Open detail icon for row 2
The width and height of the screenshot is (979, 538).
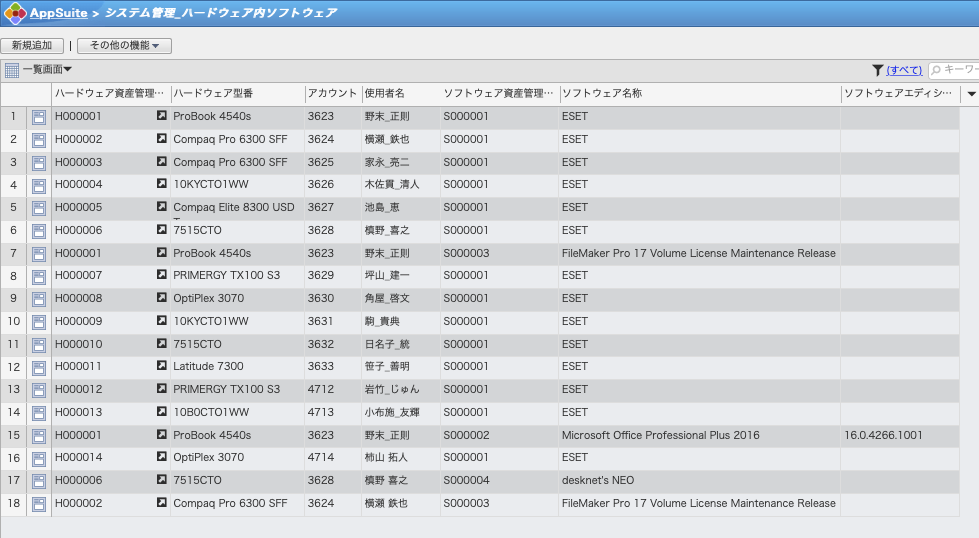tap(39, 140)
